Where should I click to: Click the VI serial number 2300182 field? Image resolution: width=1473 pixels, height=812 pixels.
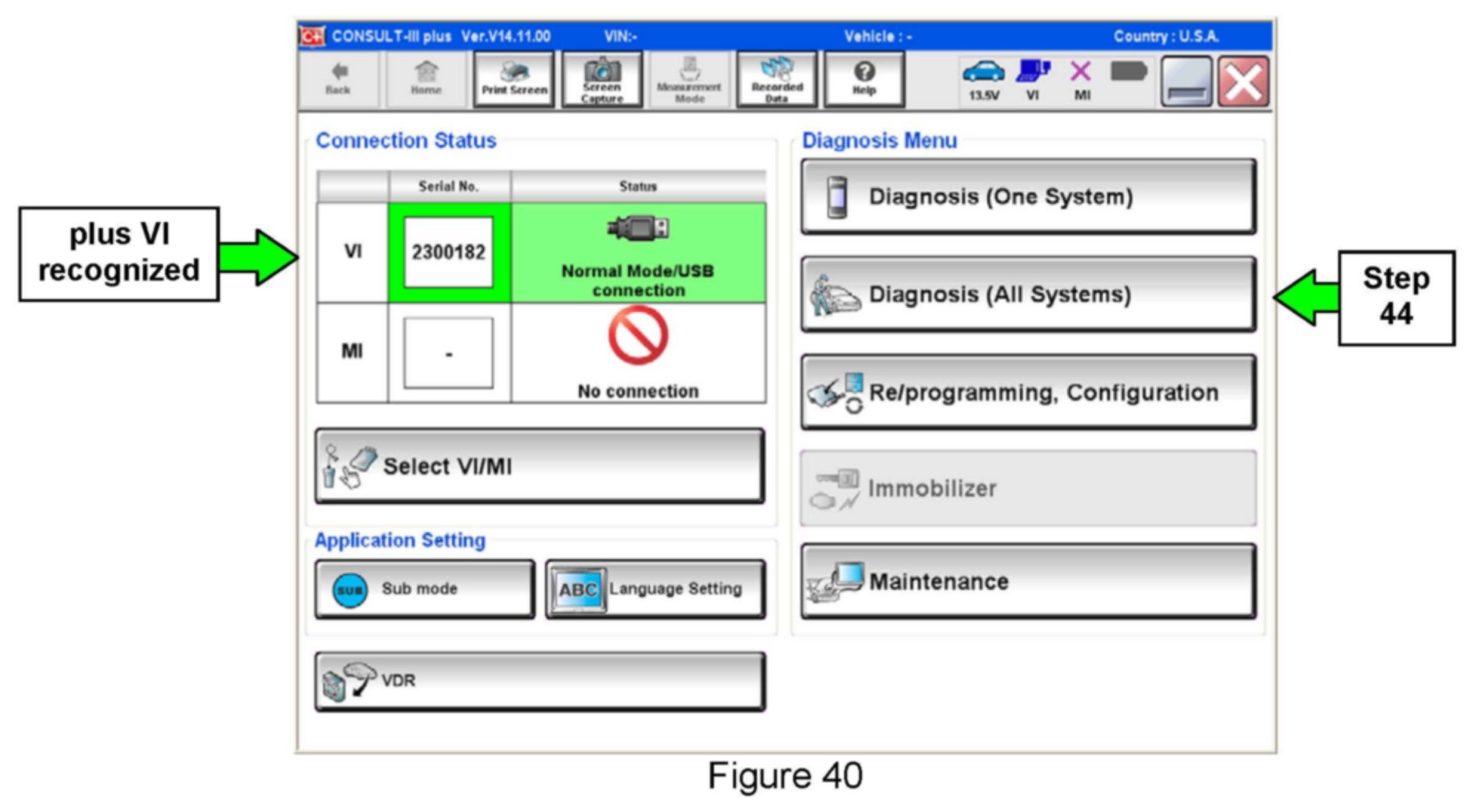448,252
